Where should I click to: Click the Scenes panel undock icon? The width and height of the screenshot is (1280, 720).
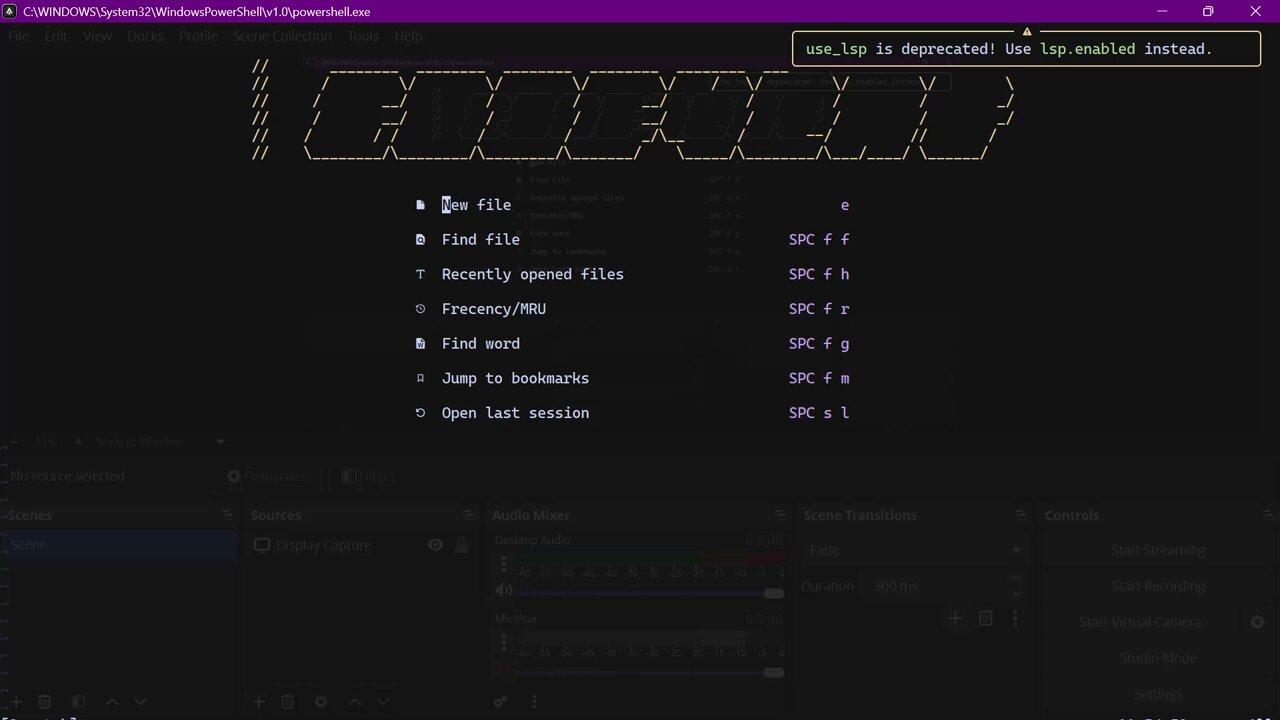(227, 515)
